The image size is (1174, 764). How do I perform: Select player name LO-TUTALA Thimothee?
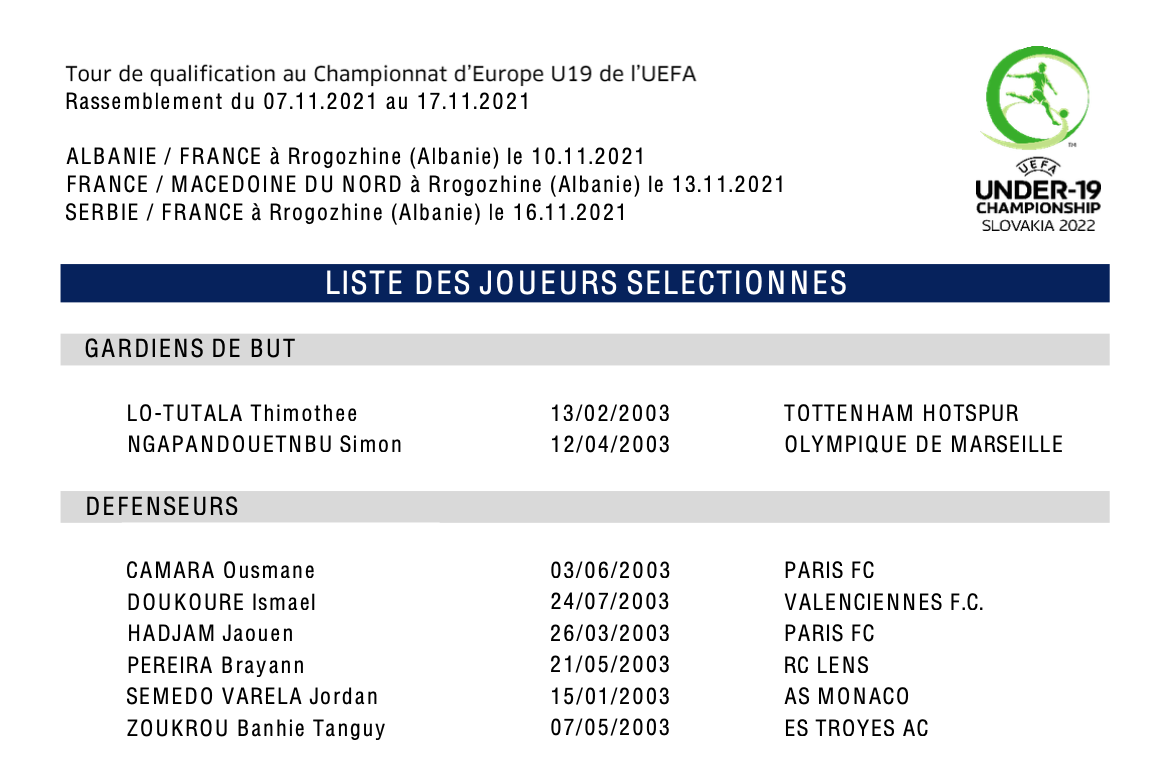242,414
